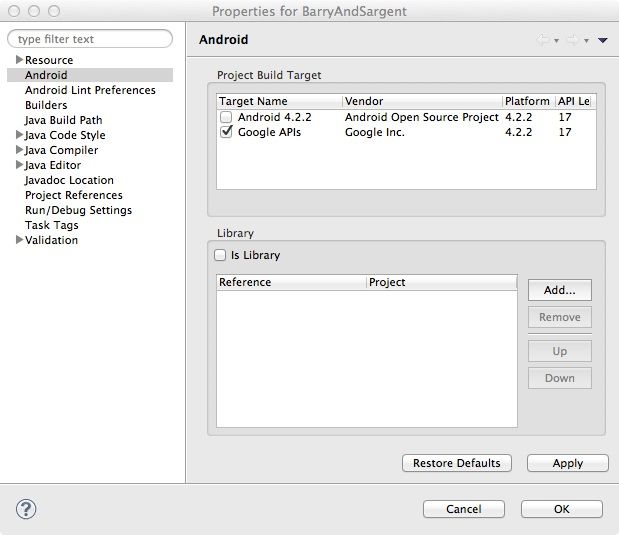
Task: Select the Java Code Style label
Action: point(65,135)
